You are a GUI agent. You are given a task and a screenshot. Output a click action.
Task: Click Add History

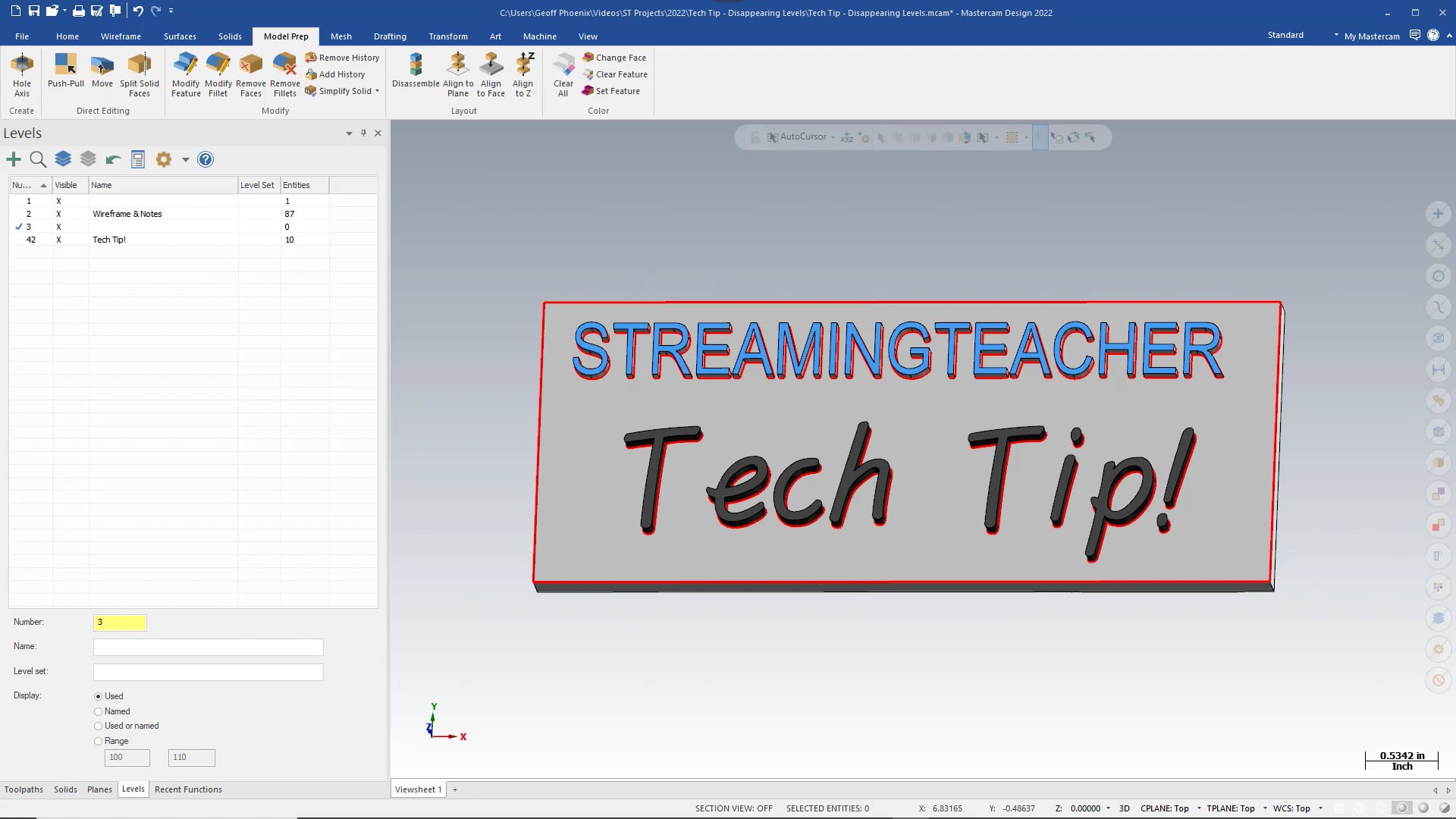tap(335, 74)
